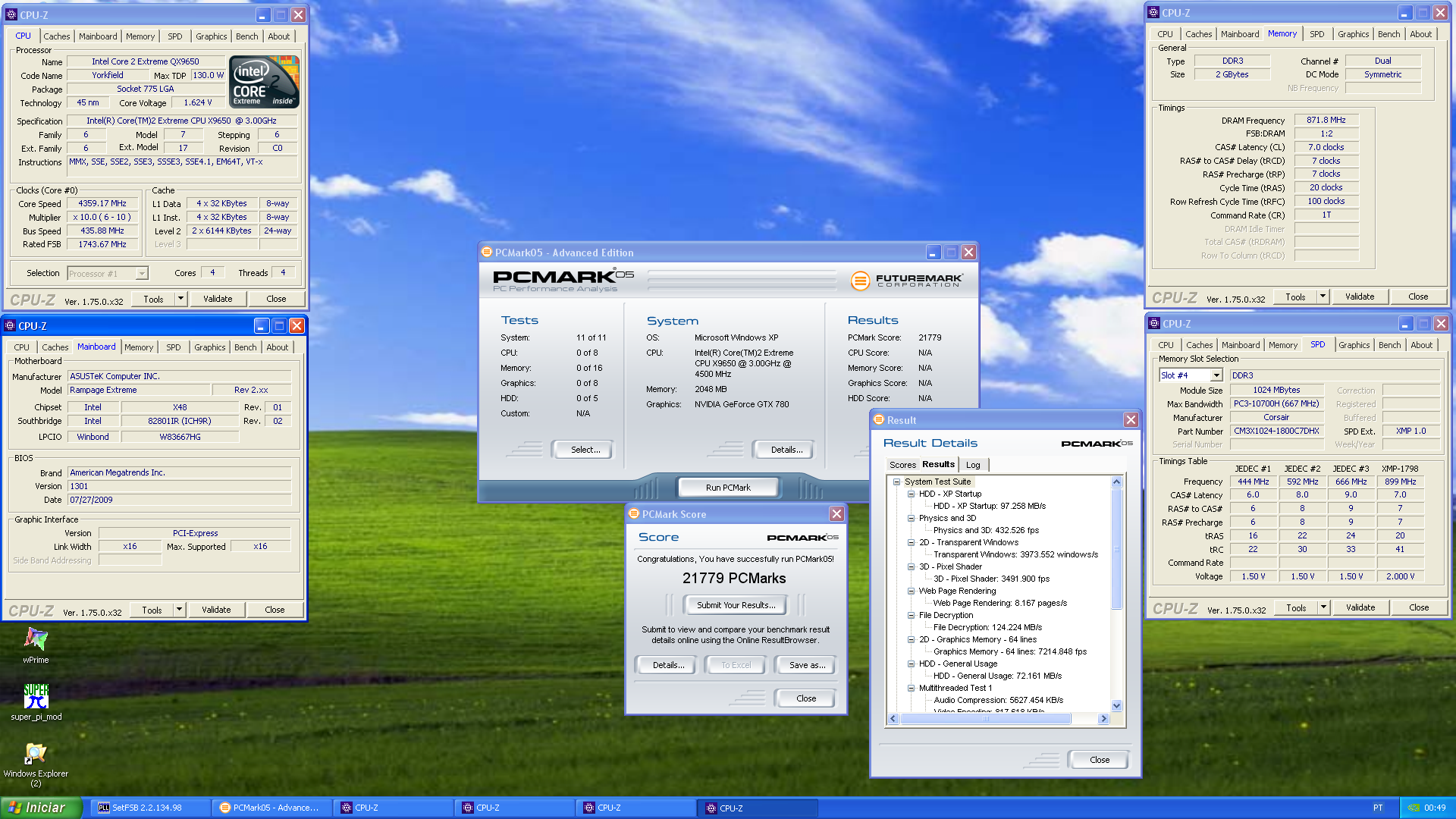
Task: Click Validate in Mainboard CPU-Z window
Action: click(x=216, y=610)
